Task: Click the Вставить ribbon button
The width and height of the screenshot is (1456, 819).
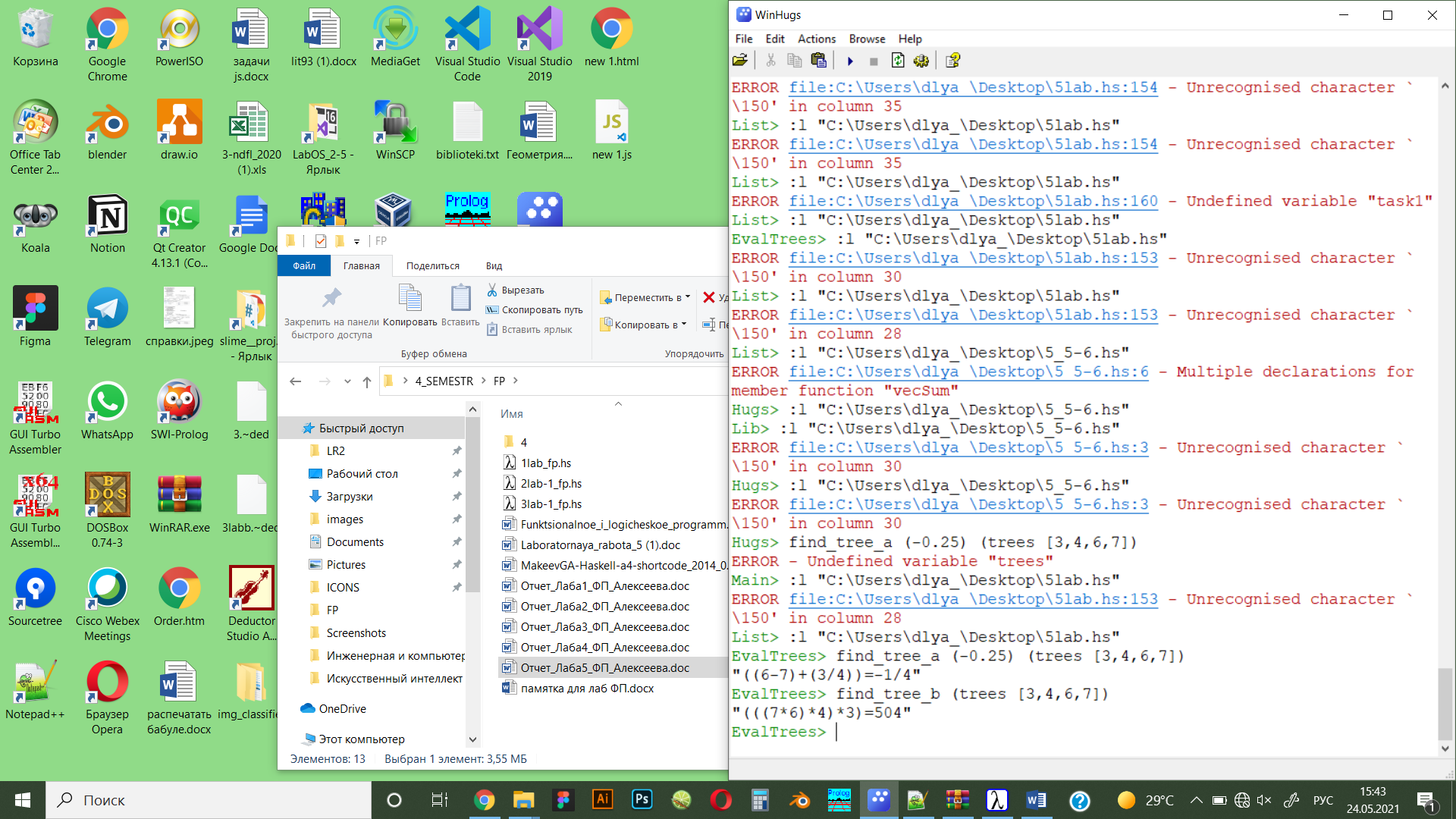Action: click(x=460, y=306)
